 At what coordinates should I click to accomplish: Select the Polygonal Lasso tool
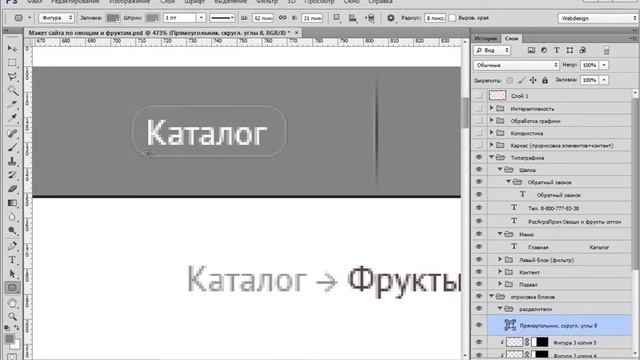12,76
